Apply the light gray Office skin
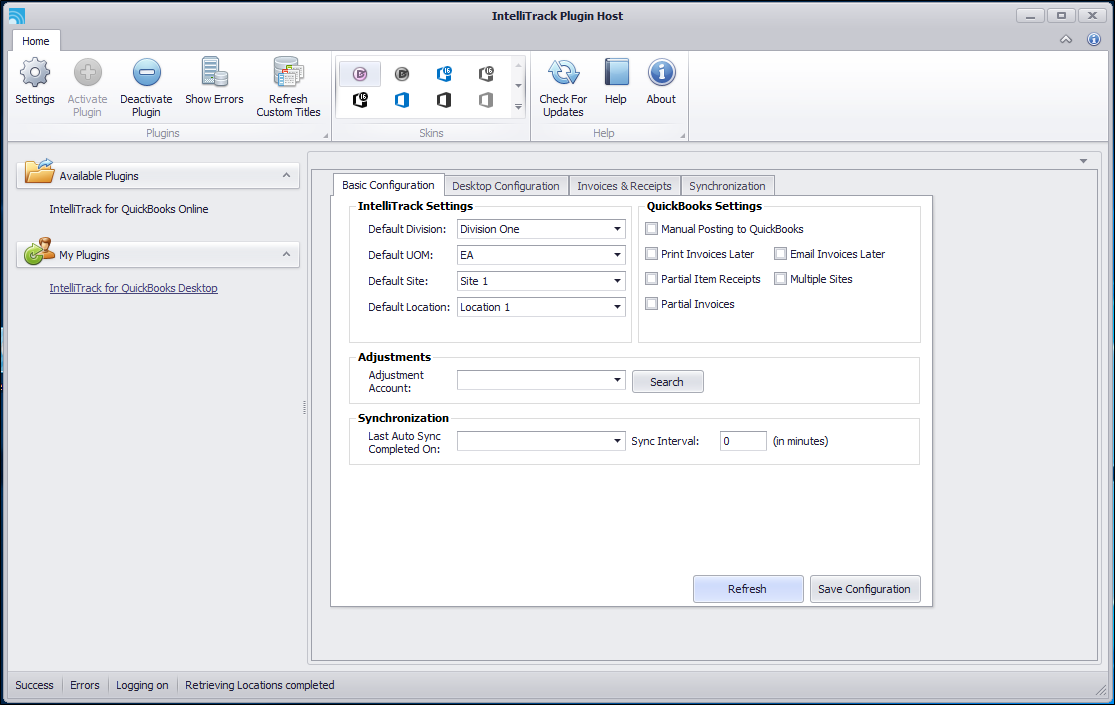The width and height of the screenshot is (1115, 705). point(486,100)
